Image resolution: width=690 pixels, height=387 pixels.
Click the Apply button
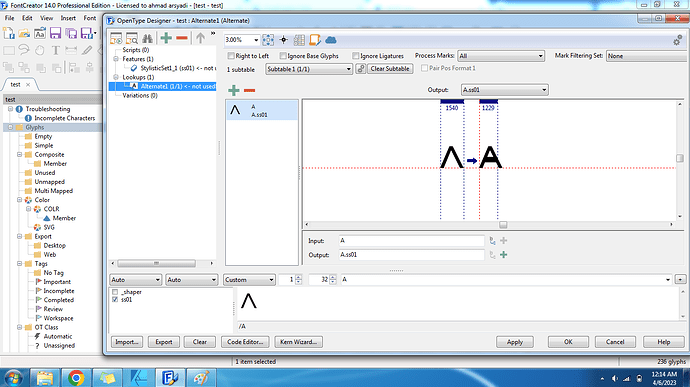[515, 342]
